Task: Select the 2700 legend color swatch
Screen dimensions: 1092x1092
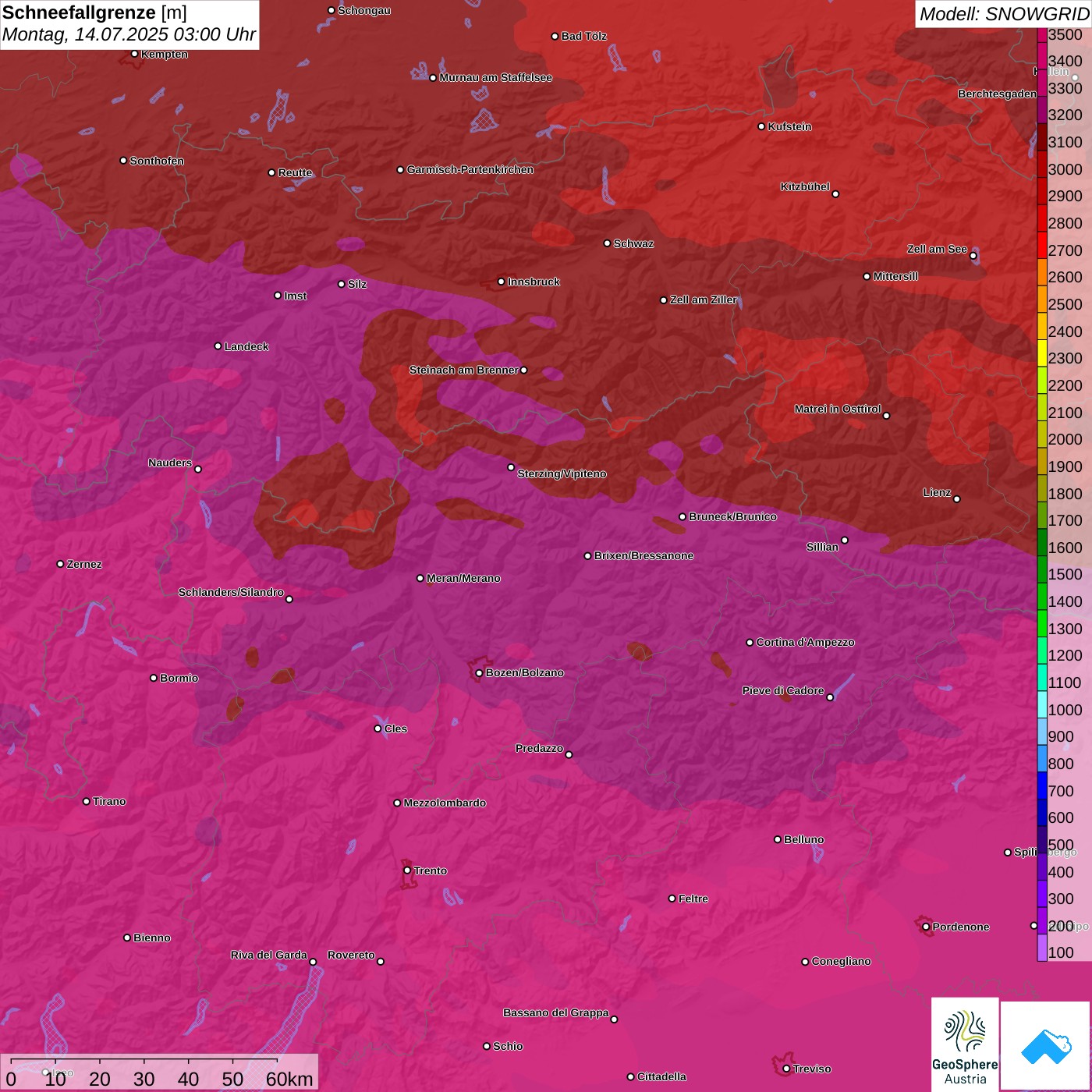Action: pos(1042,245)
